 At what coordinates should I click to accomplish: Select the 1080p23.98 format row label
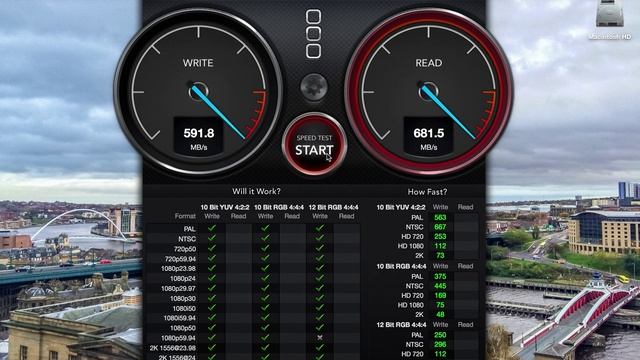[x=178, y=269]
